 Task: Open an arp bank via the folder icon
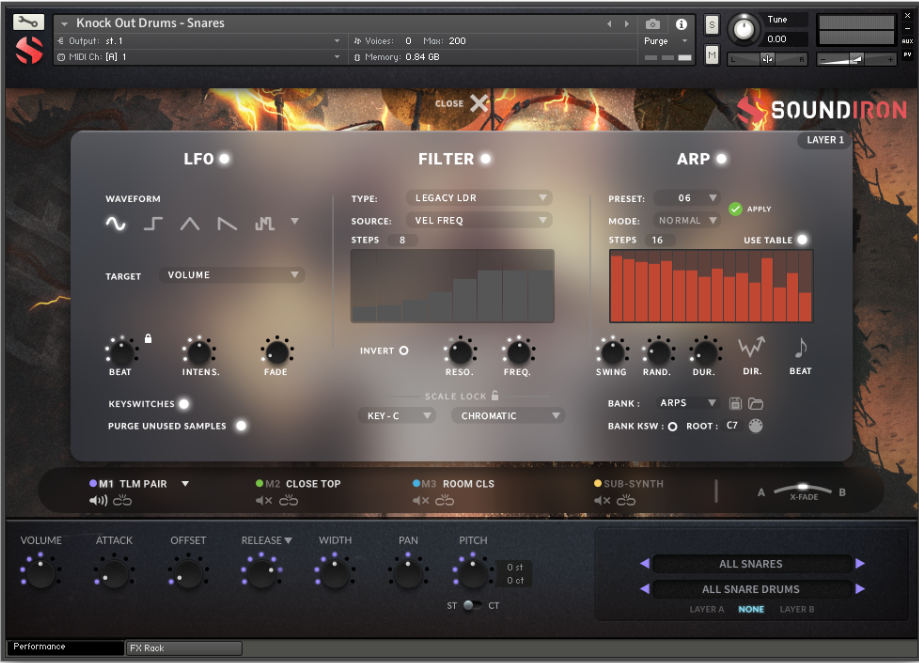(x=757, y=403)
